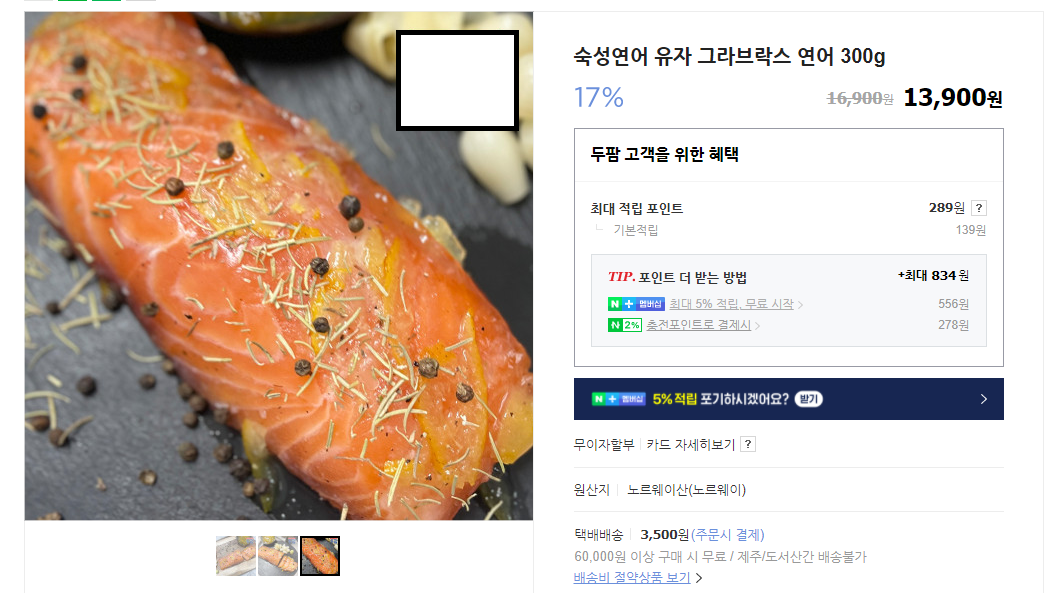The height and width of the screenshot is (593, 1044).
Task: Click the 받기 pill on the dark banner
Action: pyautogui.click(x=808, y=399)
